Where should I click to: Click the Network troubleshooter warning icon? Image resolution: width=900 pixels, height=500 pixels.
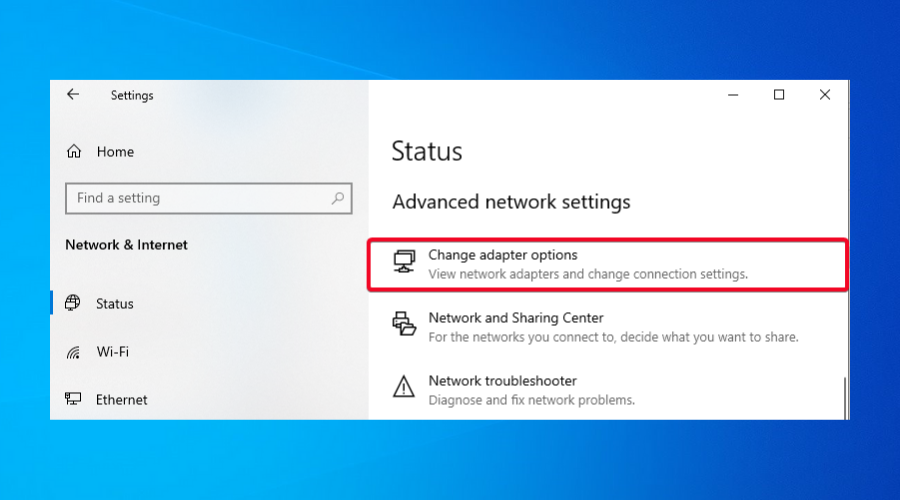pos(404,388)
